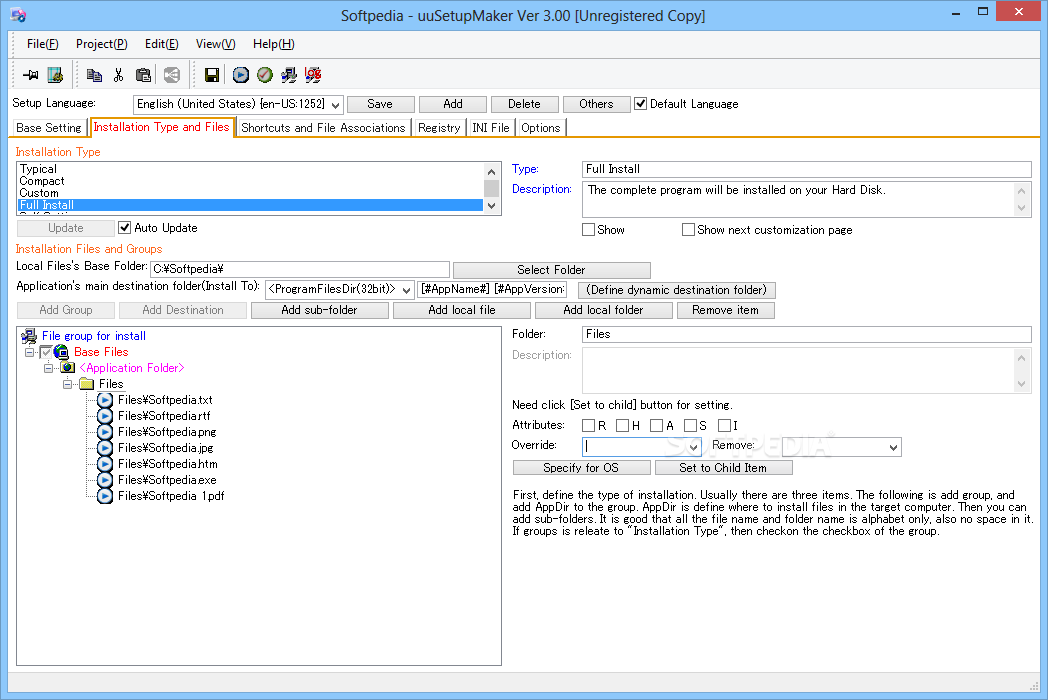This screenshot has height=700, width=1048.
Task: Open the Remove dropdown
Action: [x=894, y=447]
